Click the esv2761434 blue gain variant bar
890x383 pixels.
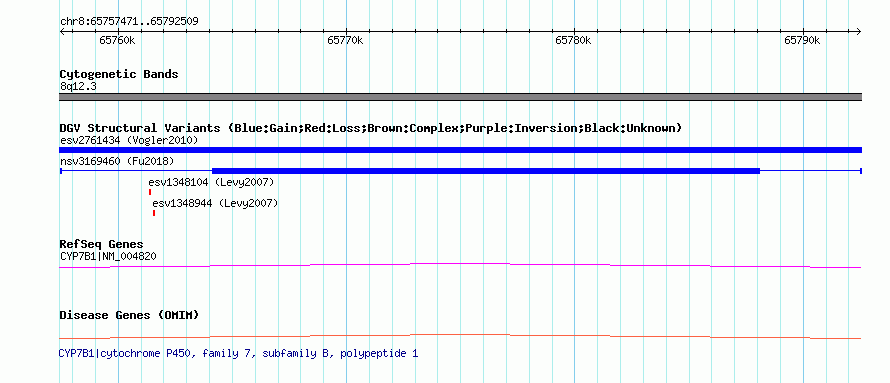click(x=460, y=150)
